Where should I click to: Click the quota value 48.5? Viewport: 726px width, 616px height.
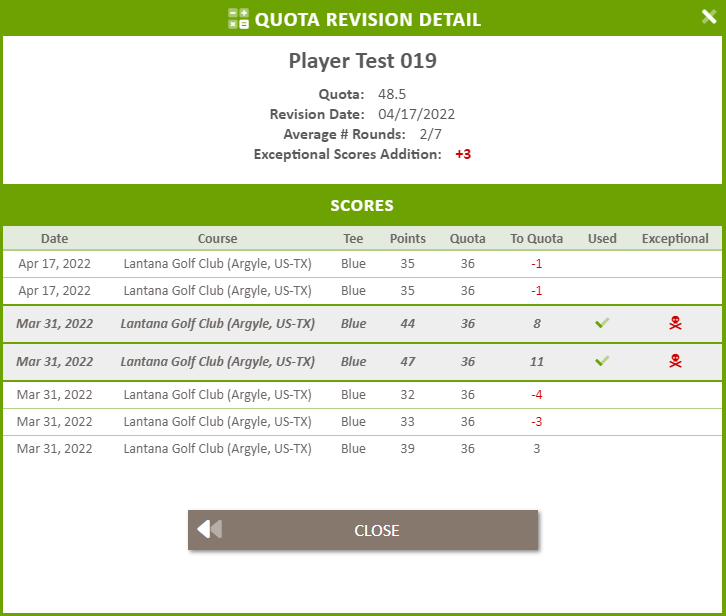[392, 94]
